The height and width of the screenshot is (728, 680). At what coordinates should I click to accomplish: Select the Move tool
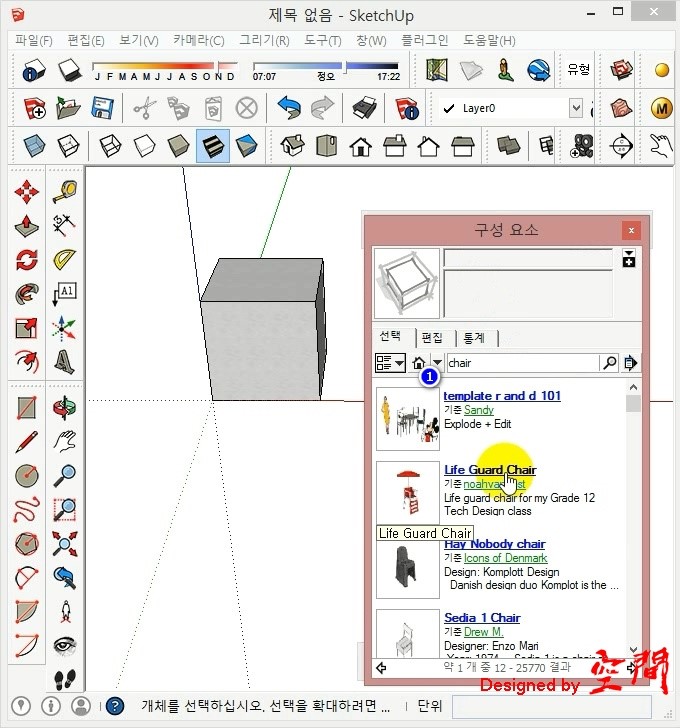pos(26,192)
